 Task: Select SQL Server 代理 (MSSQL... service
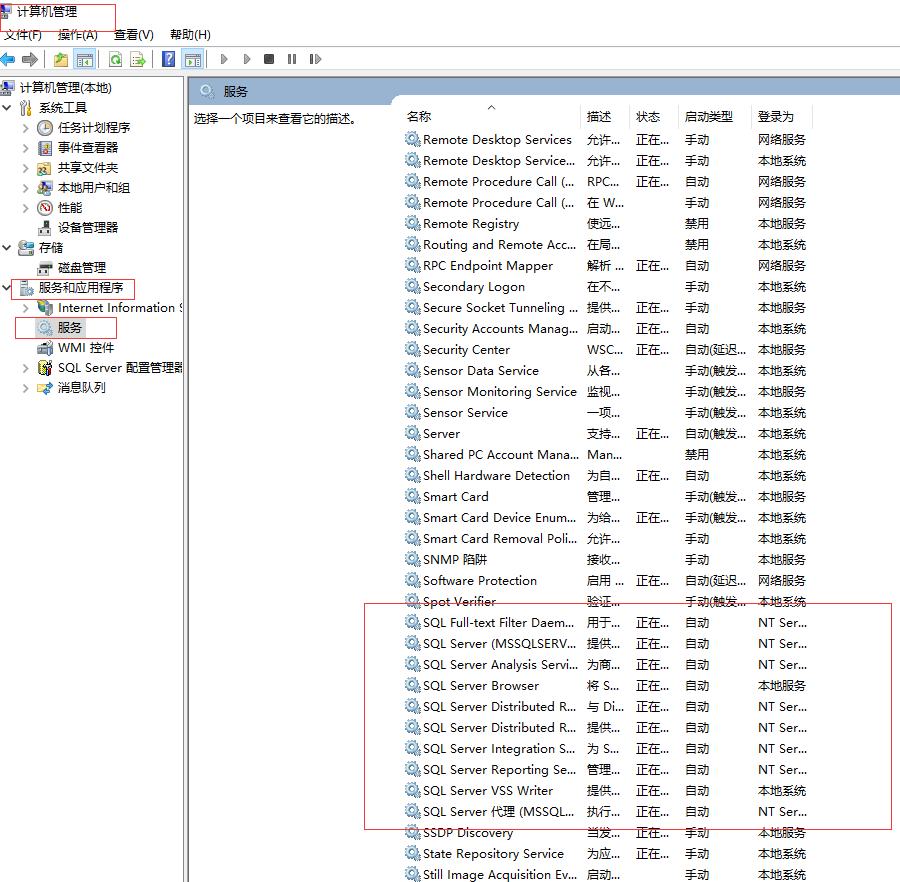[606, 811]
